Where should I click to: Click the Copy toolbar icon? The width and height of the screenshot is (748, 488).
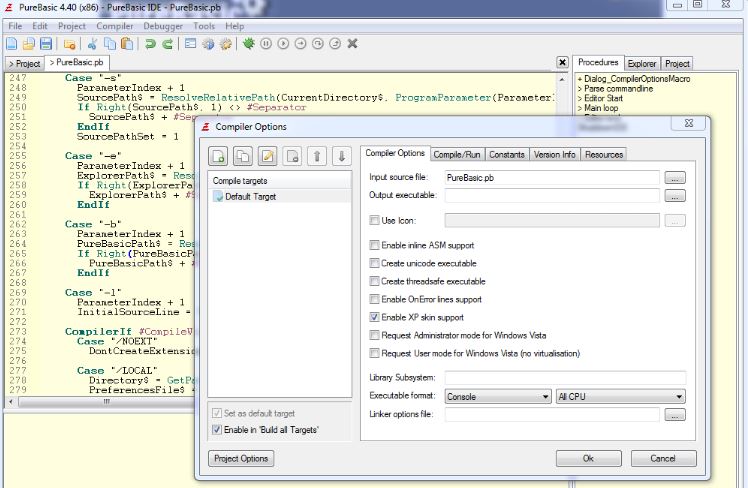click(110, 44)
